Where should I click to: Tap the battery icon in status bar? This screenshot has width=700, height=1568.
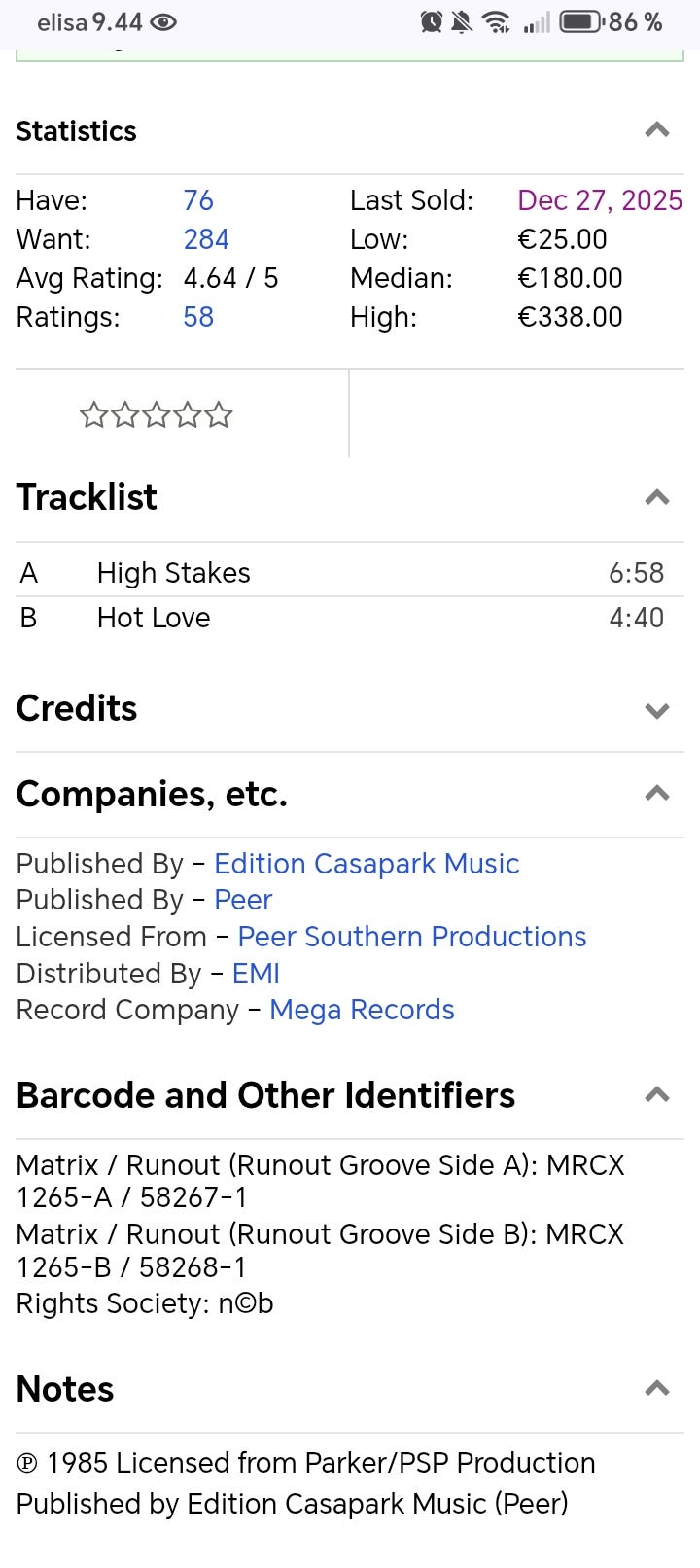click(580, 21)
